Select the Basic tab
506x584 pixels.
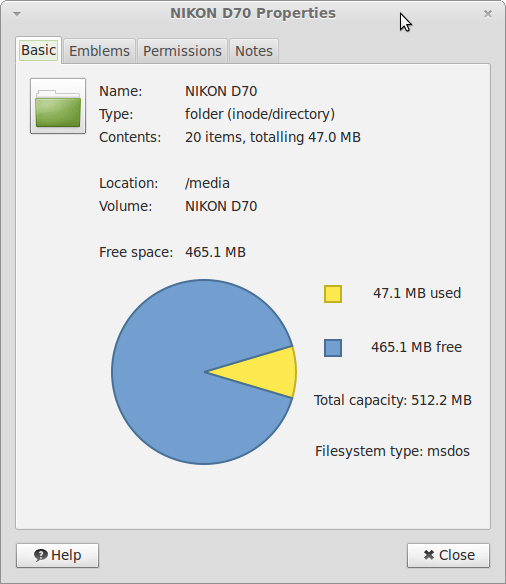pyautogui.click(x=39, y=50)
